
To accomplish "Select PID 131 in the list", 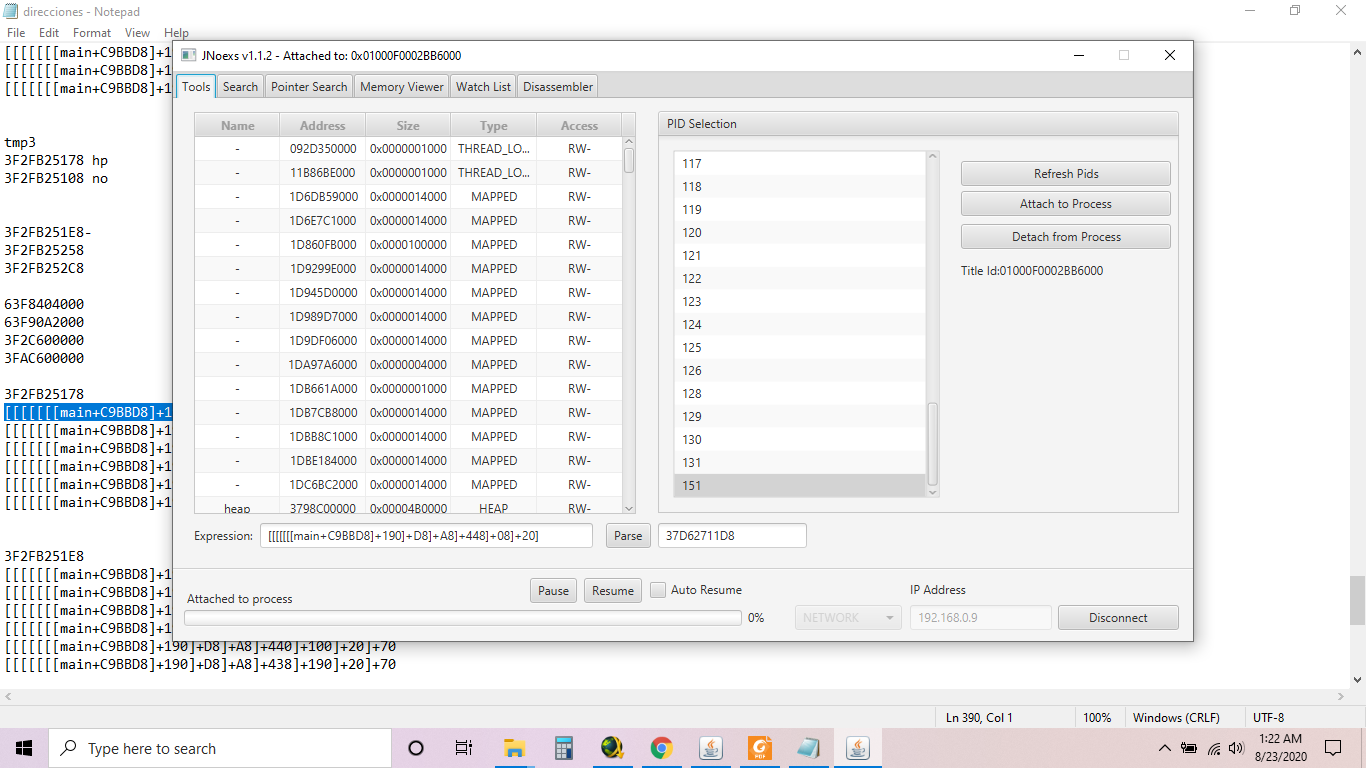I will 800,463.
